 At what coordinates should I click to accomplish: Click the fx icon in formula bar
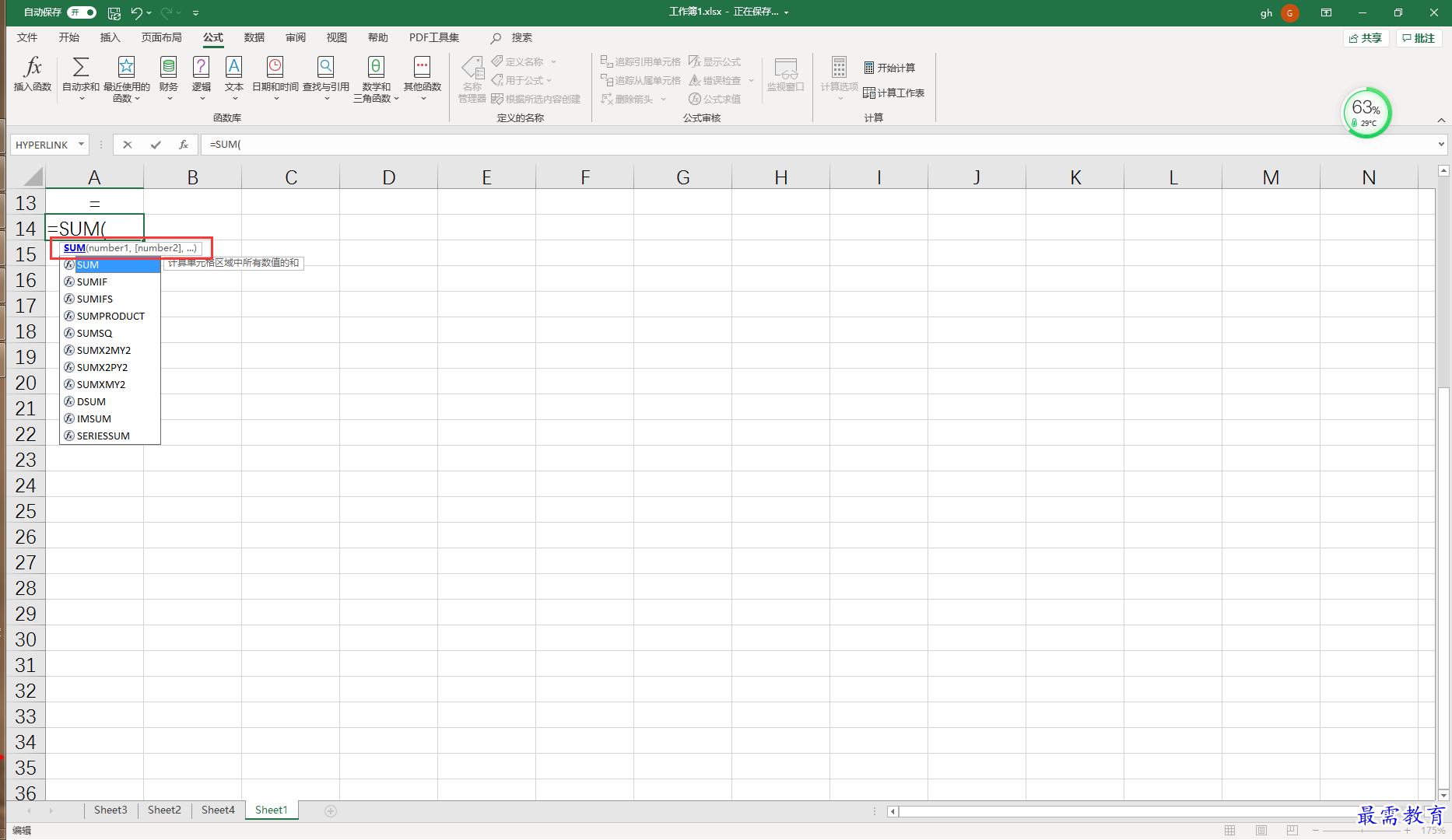click(x=184, y=145)
